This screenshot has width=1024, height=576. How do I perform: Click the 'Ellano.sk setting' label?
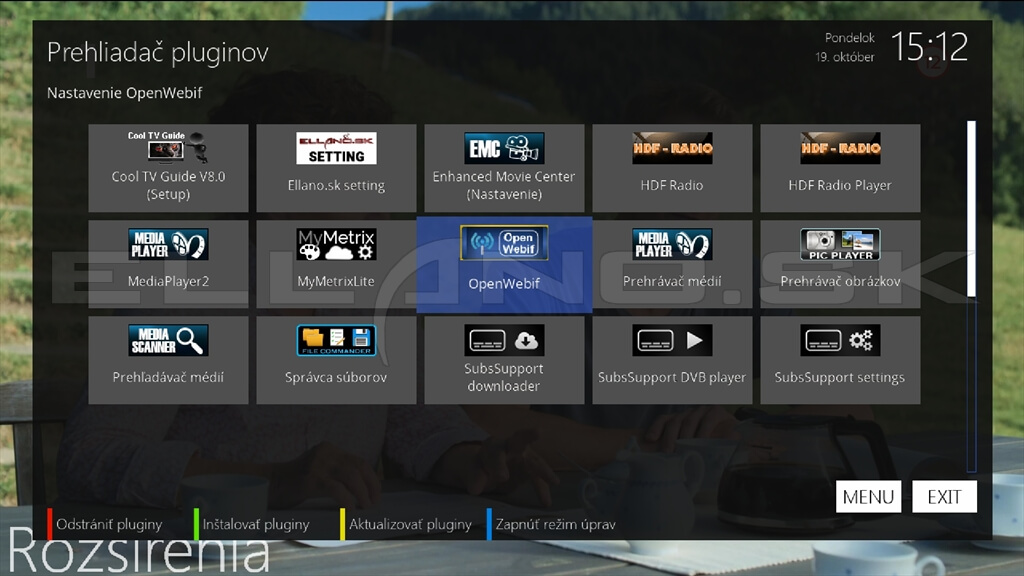(336, 185)
